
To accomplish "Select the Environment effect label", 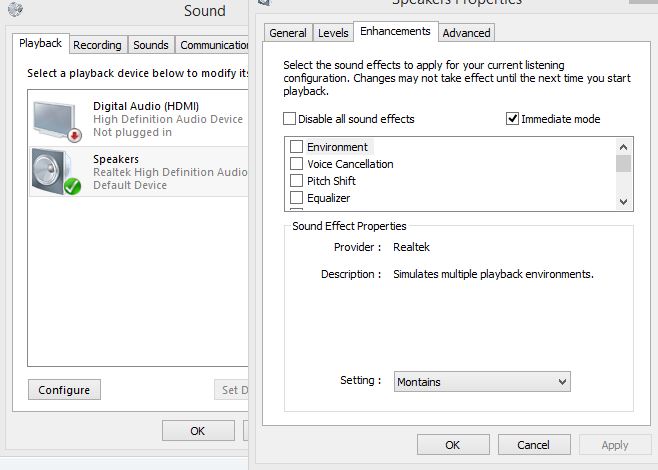I will (x=337, y=147).
